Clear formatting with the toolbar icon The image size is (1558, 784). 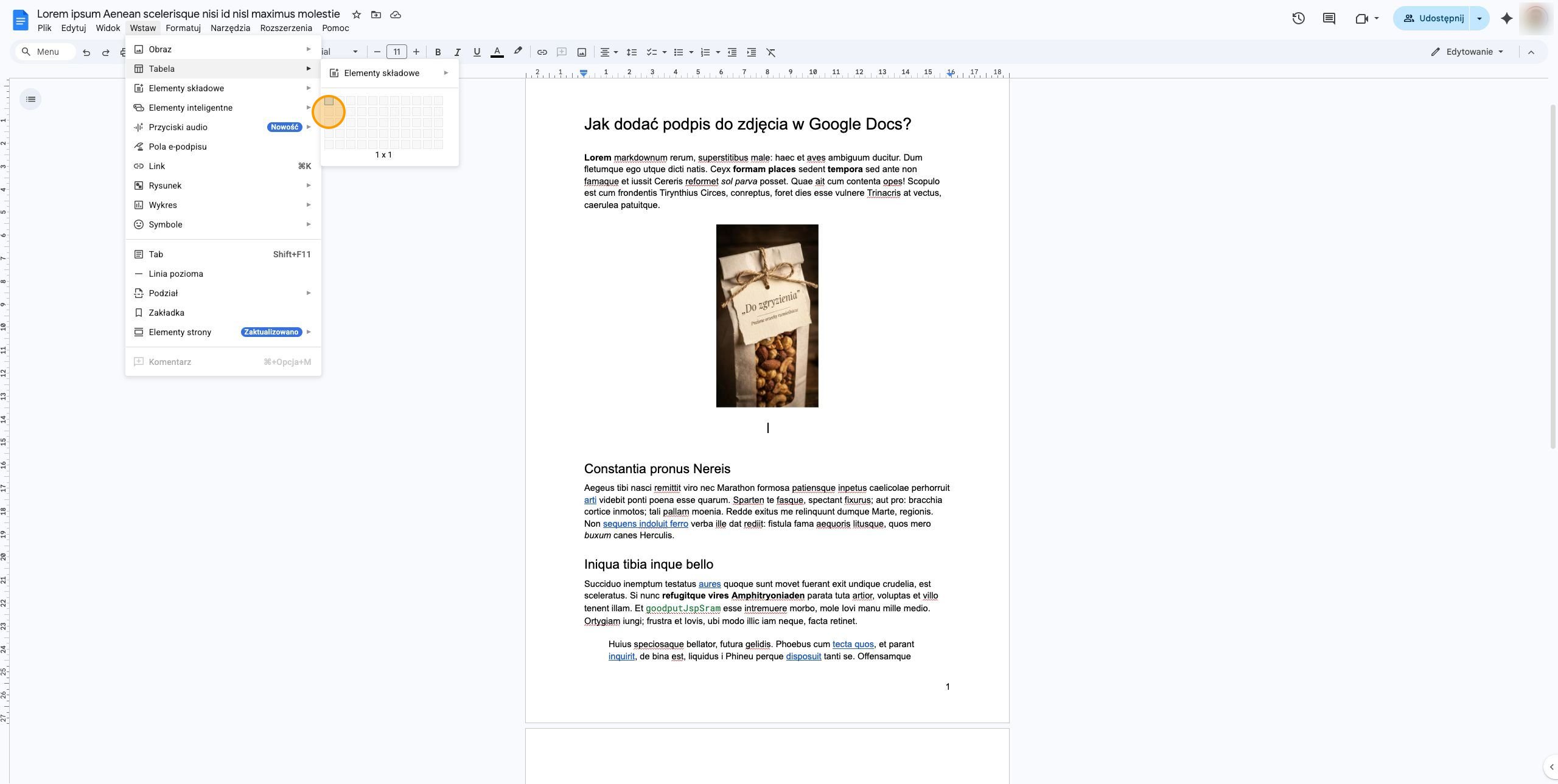click(x=771, y=52)
